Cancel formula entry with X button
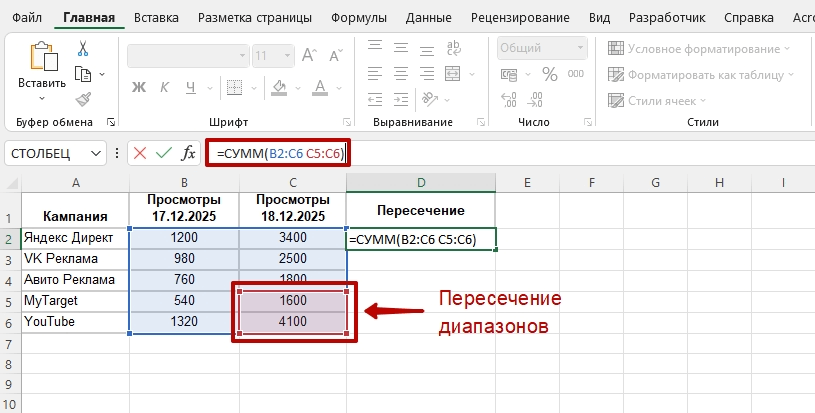 [x=140, y=153]
